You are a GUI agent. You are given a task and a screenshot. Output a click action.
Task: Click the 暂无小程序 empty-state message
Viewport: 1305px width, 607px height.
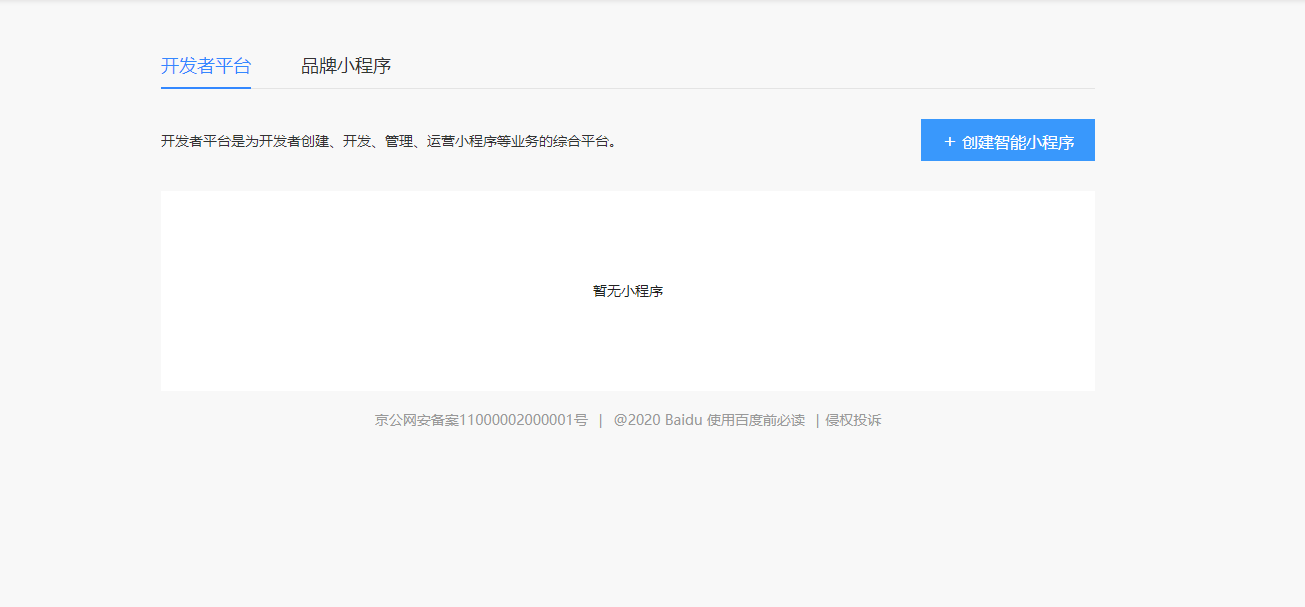click(x=628, y=291)
